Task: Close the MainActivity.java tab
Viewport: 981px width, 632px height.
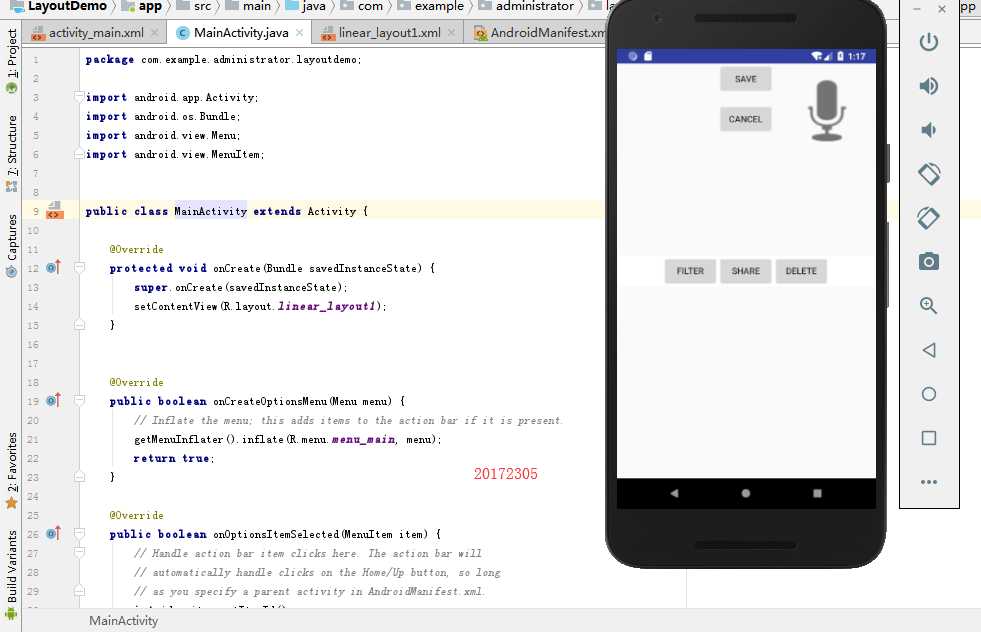Action: [x=300, y=33]
